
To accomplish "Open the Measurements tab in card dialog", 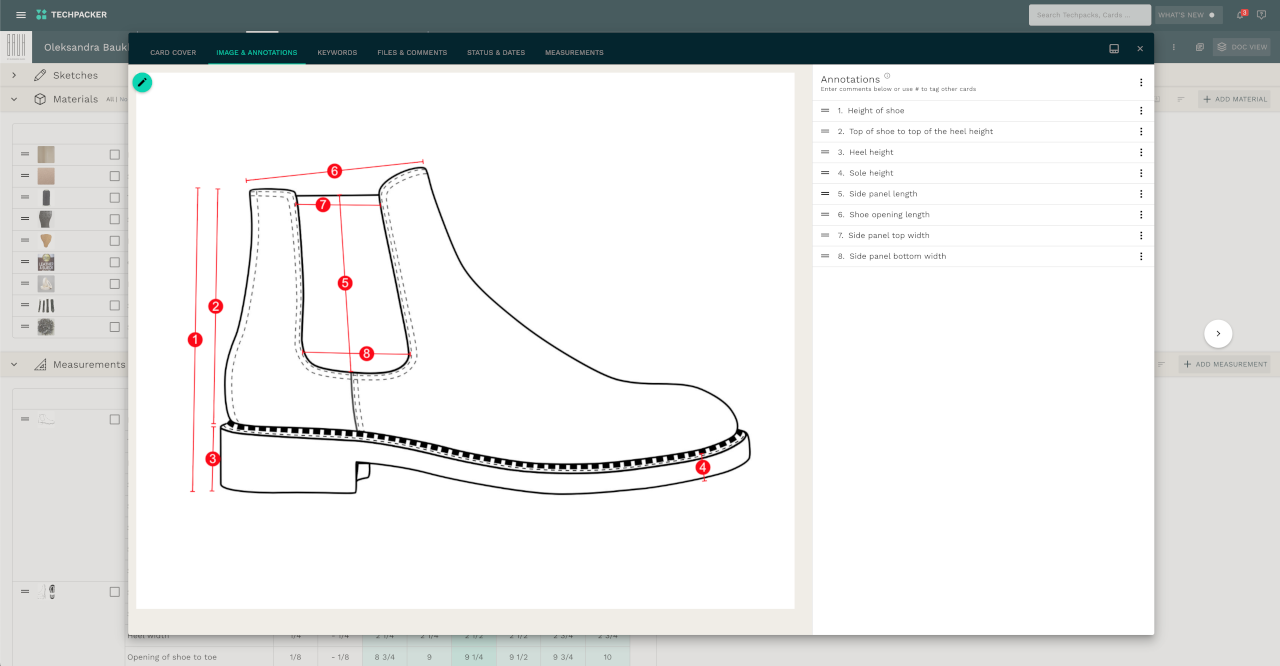I will click(574, 52).
